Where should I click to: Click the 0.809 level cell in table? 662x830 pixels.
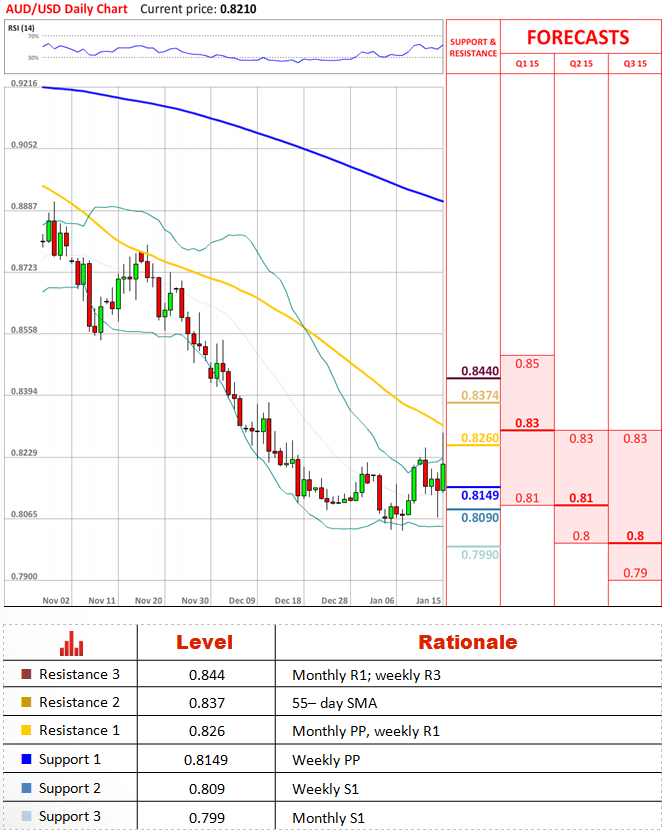[x=207, y=789]
